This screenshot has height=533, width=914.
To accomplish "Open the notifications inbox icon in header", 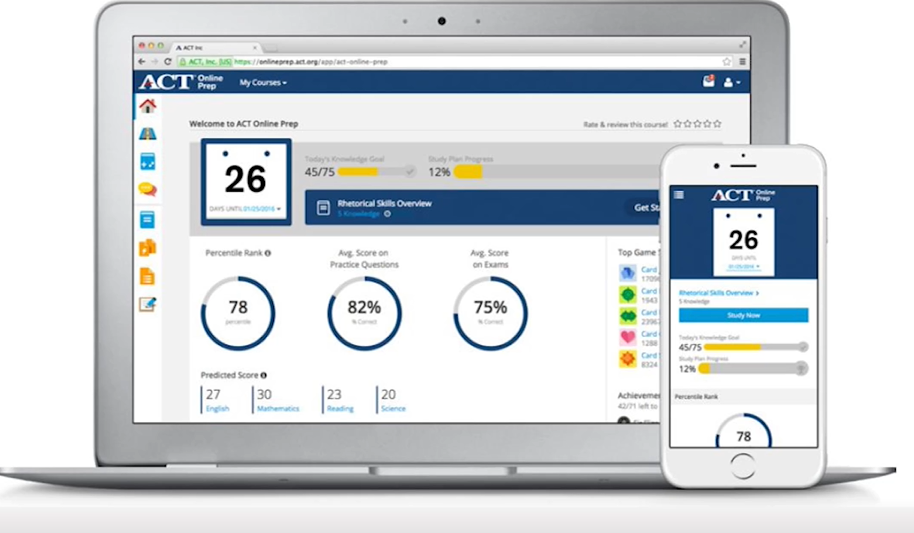I will coord(708,82).
